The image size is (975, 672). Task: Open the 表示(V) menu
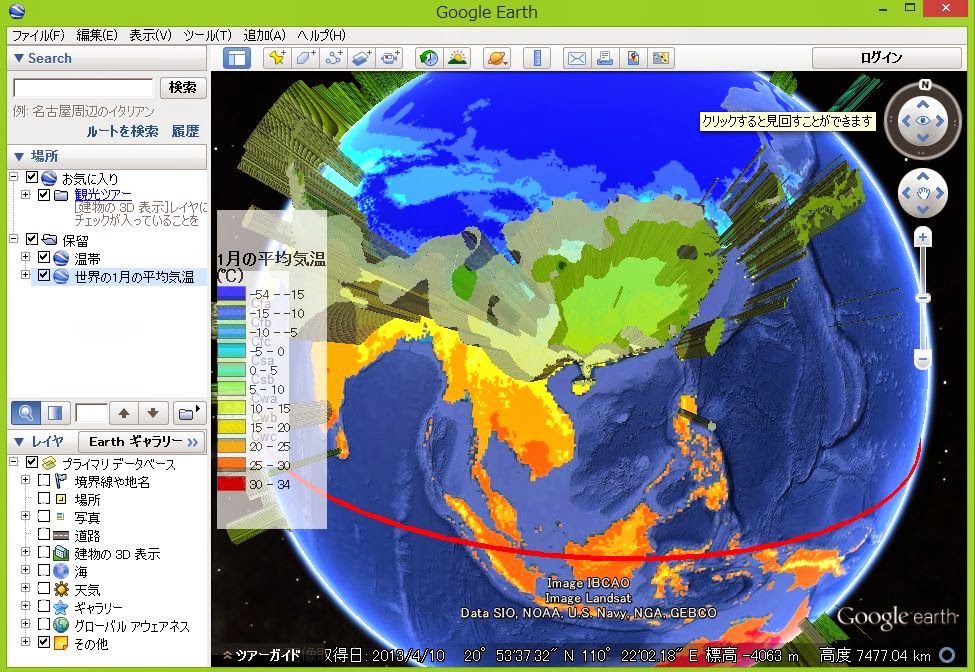(x=150, y=35)
